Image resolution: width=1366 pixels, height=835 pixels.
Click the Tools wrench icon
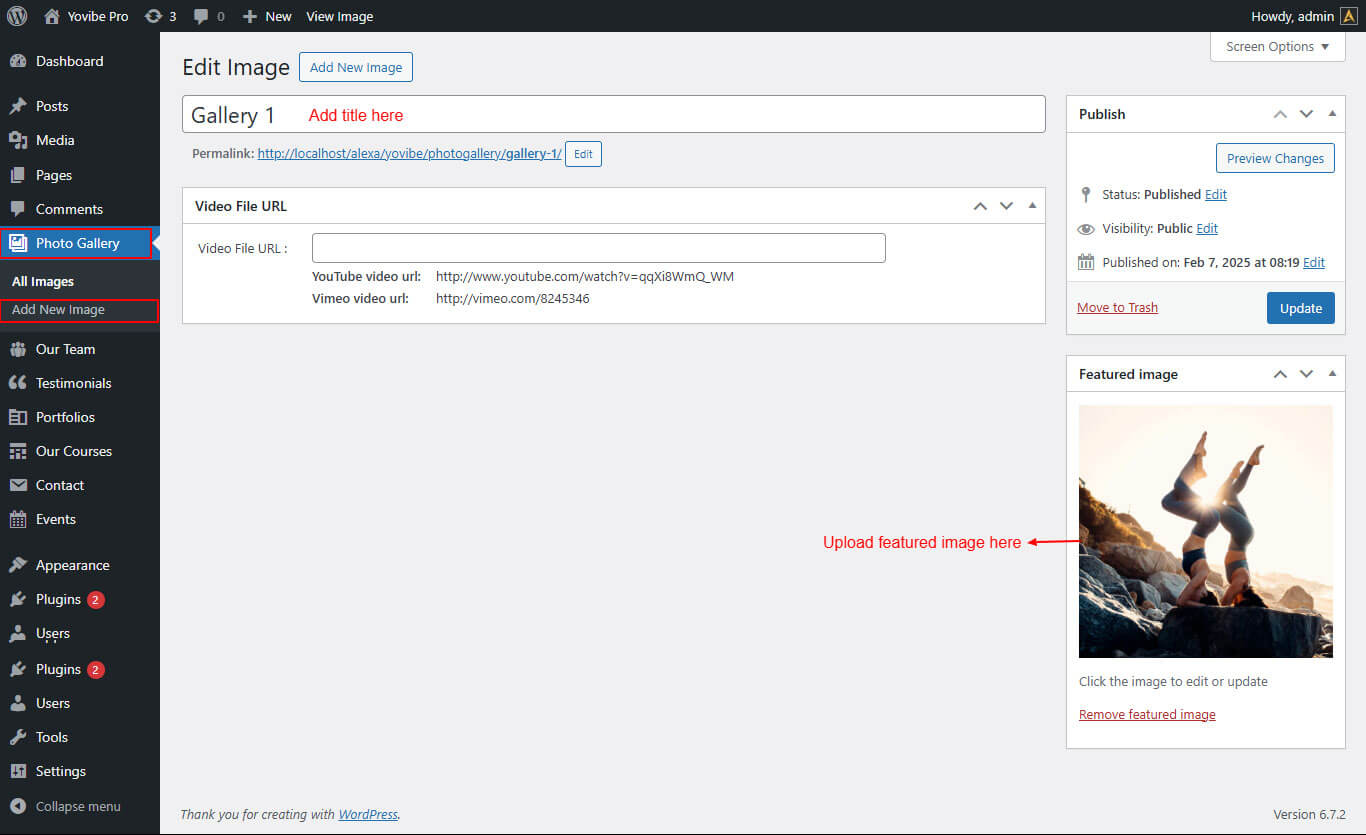coord(18,737)
